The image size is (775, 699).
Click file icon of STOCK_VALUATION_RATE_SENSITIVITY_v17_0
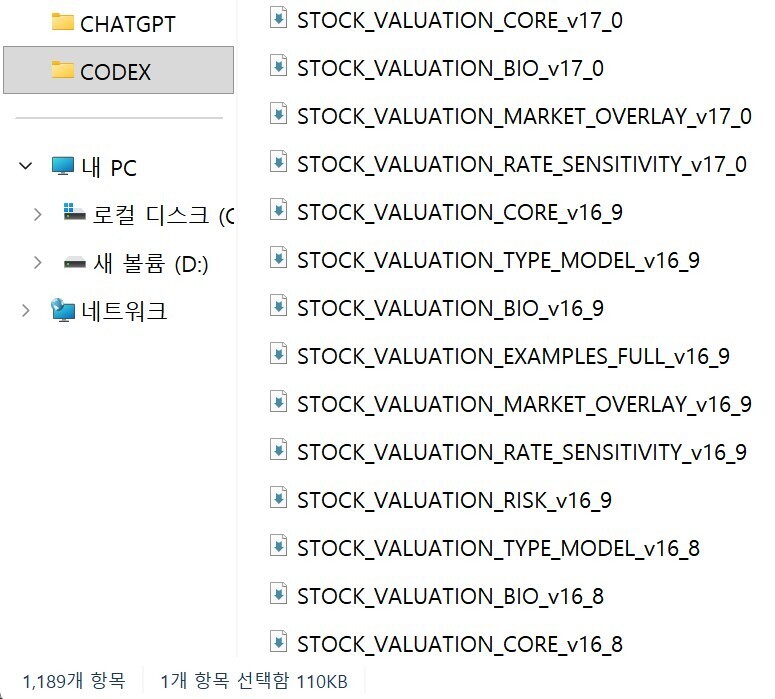pos(278,163)
